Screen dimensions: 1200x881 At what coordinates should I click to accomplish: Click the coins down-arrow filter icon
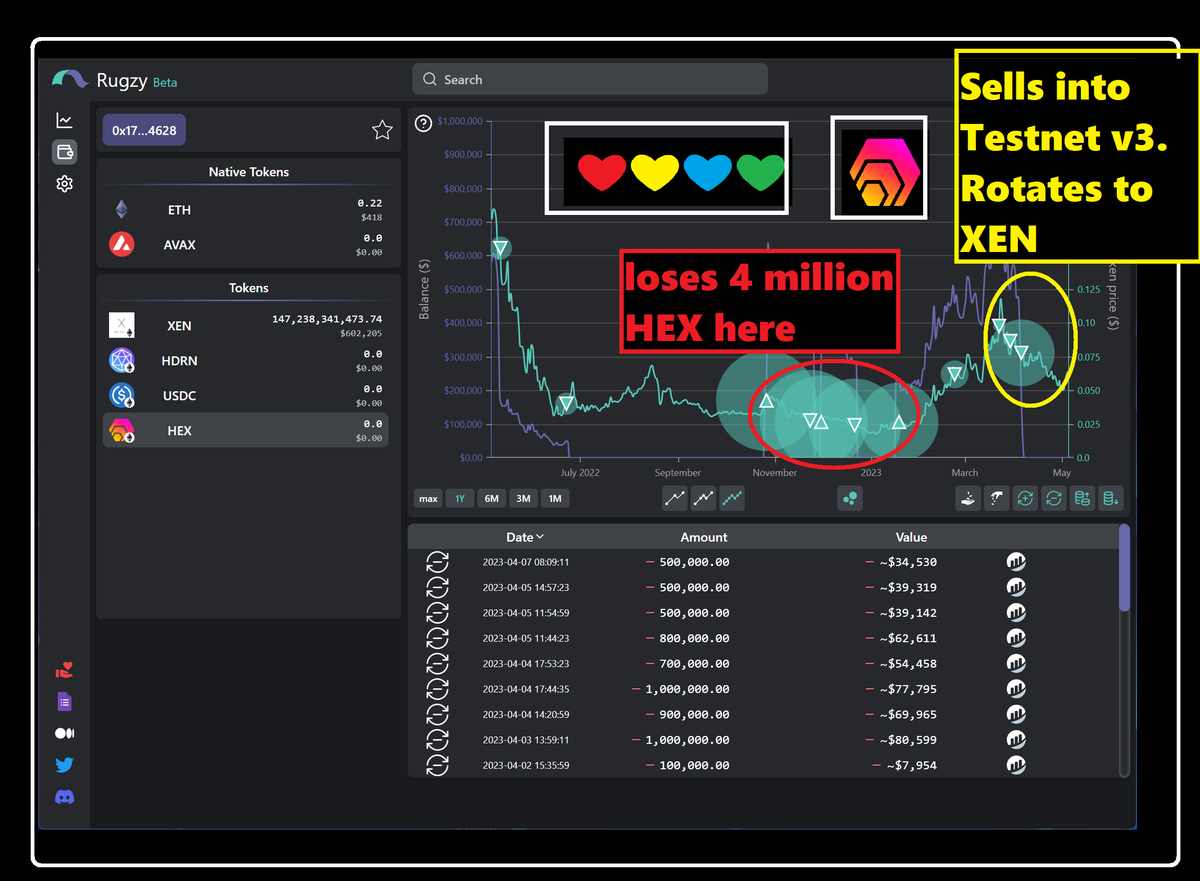pyautogui.click(x=1111, y=498)
